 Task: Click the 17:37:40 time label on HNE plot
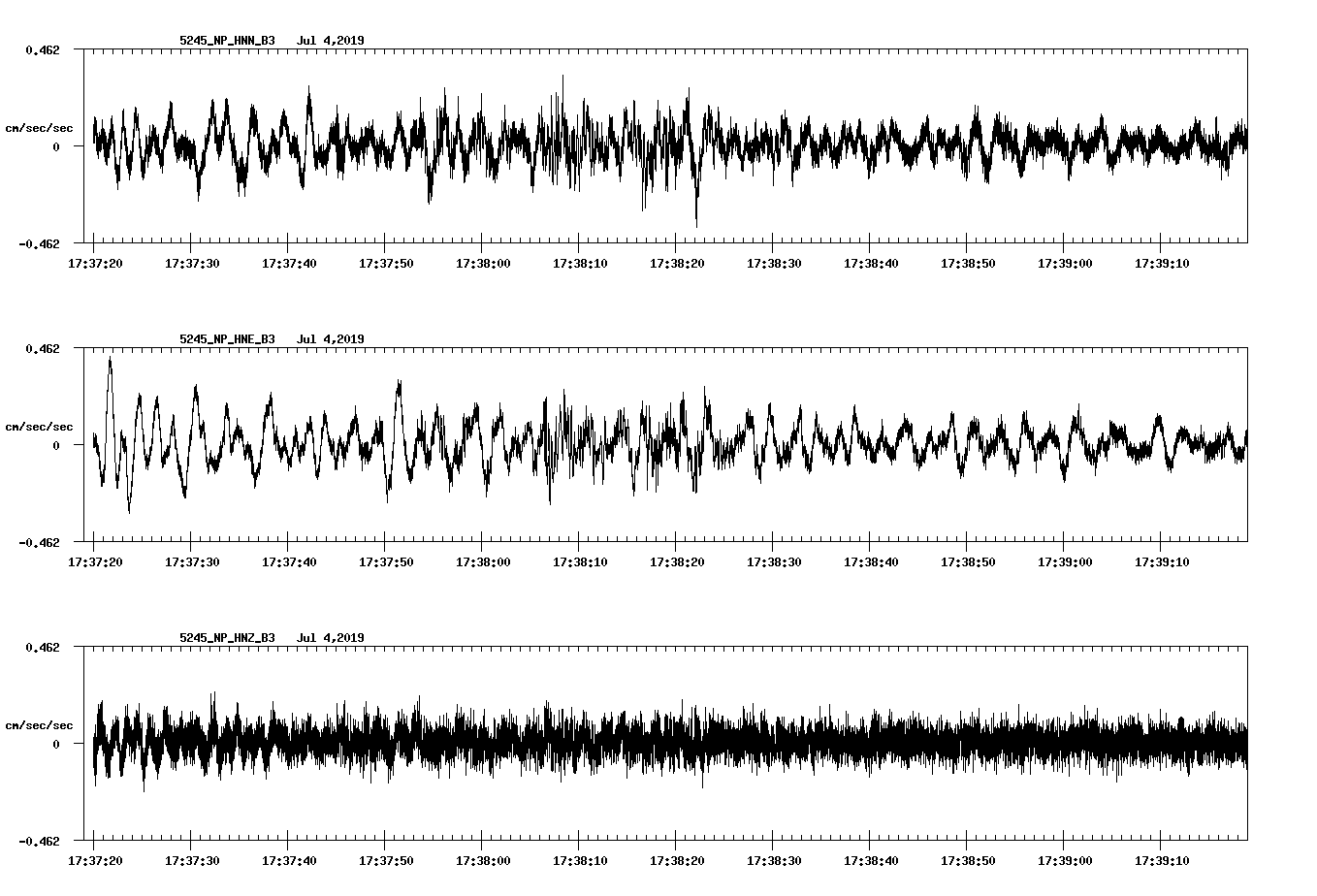[289, 562]
